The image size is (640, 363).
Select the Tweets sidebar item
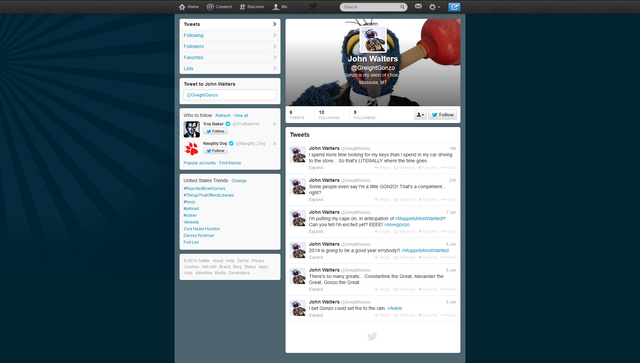230,24
